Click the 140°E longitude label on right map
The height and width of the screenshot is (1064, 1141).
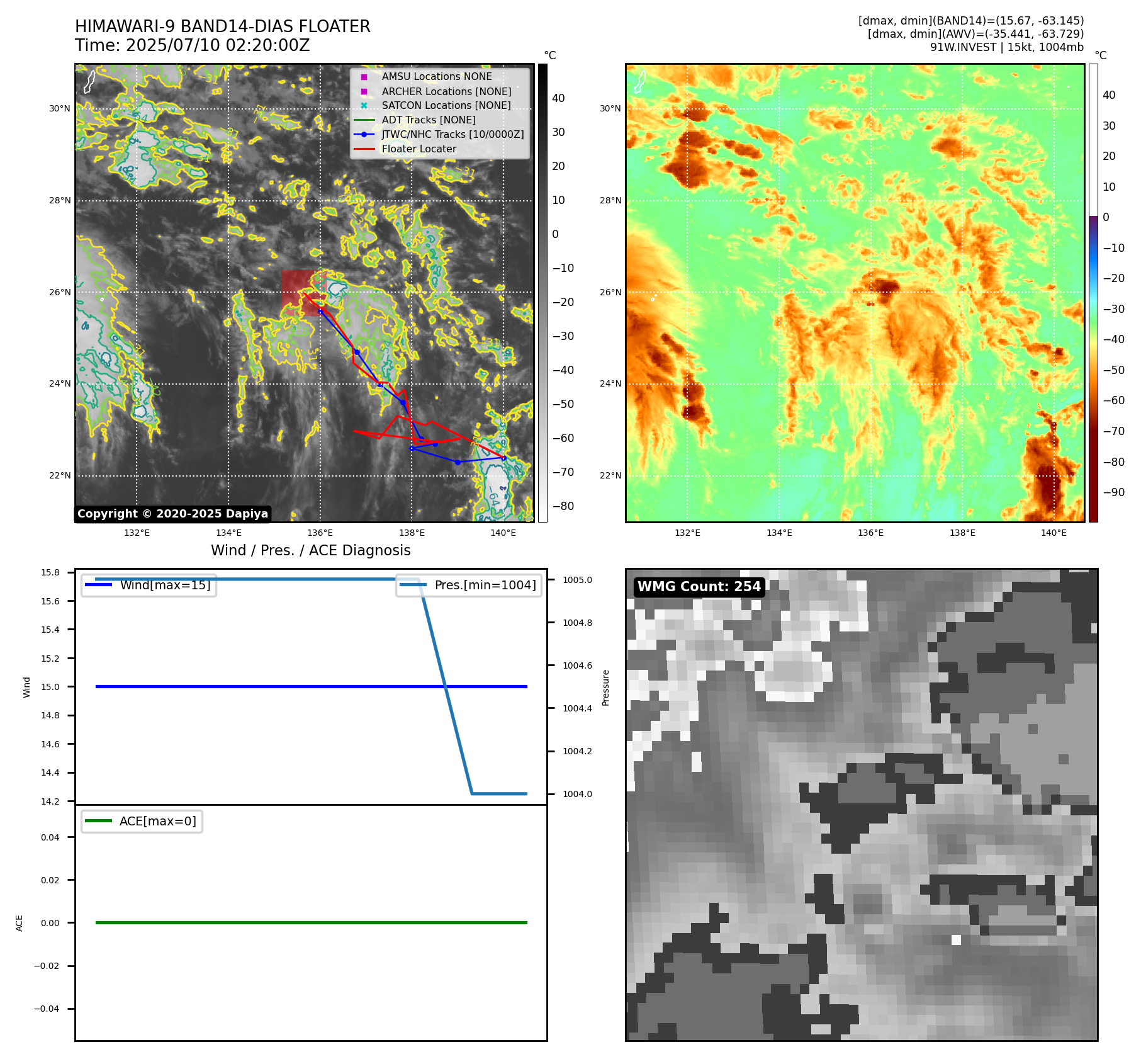pyautogui.click(x=1054, y=533)
